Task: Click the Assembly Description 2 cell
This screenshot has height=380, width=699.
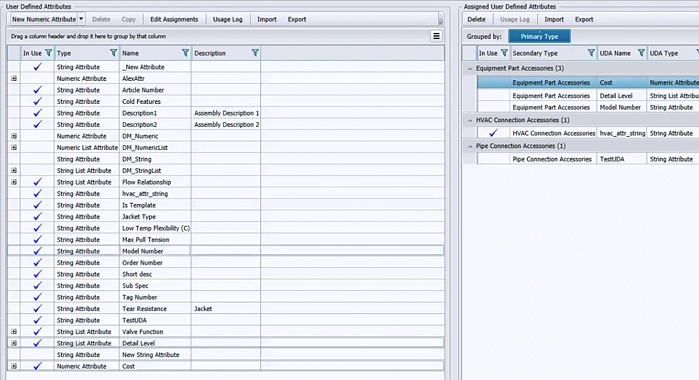Action: 226,124
